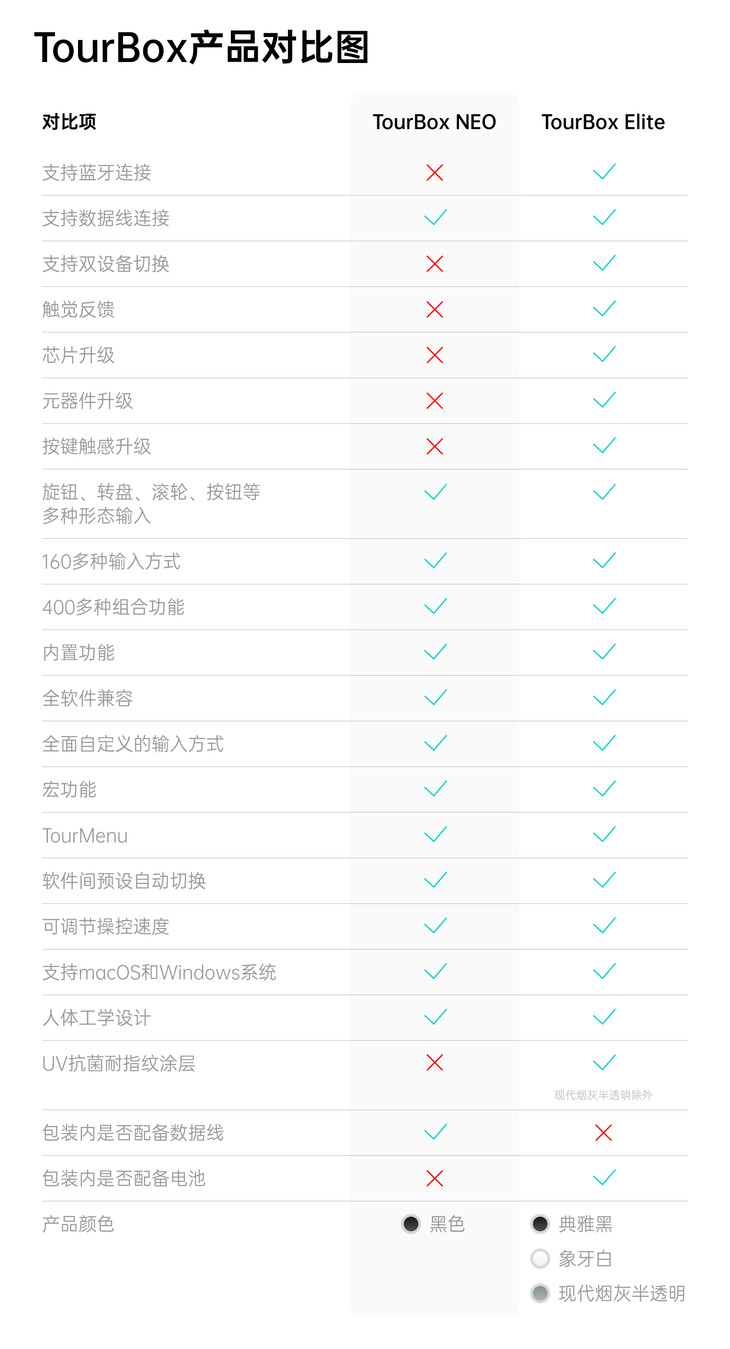Select the 现代烟灰半透明 color option
Viewport: 730px width, 1349px height.
click(x=540, y=1294)
